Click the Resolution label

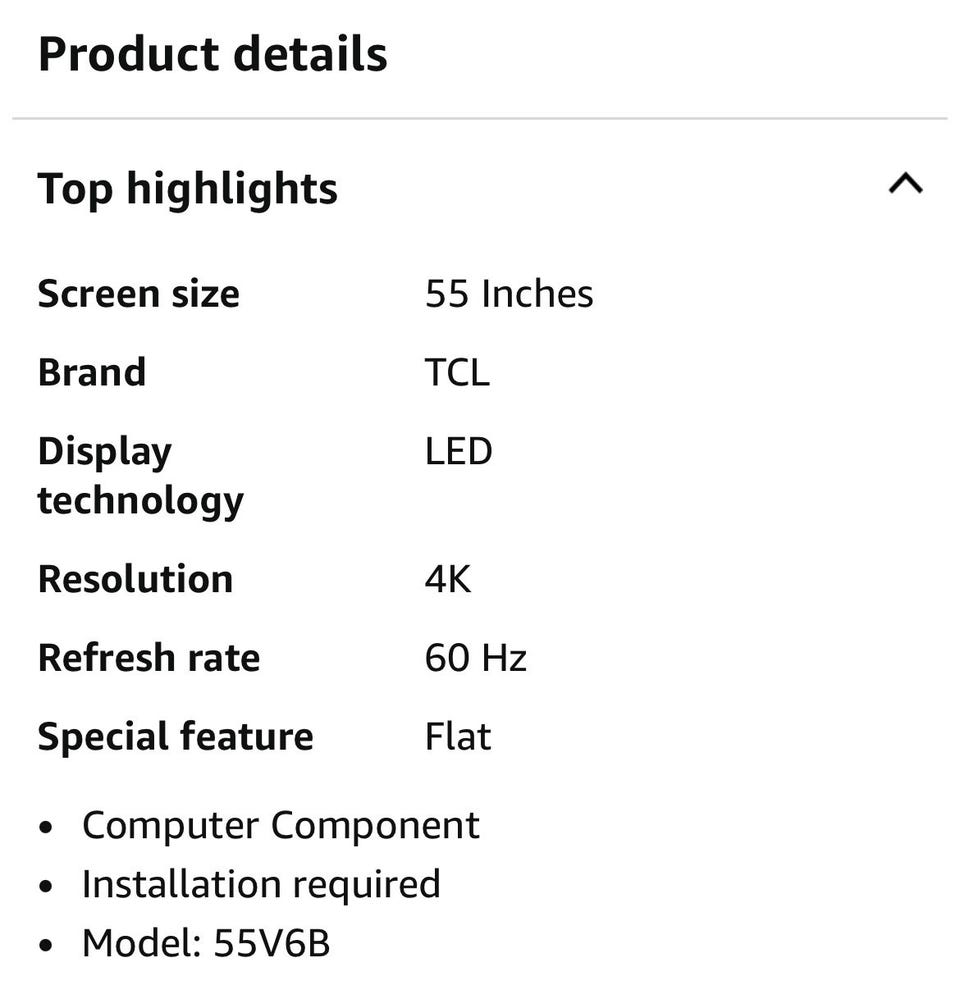135,579
